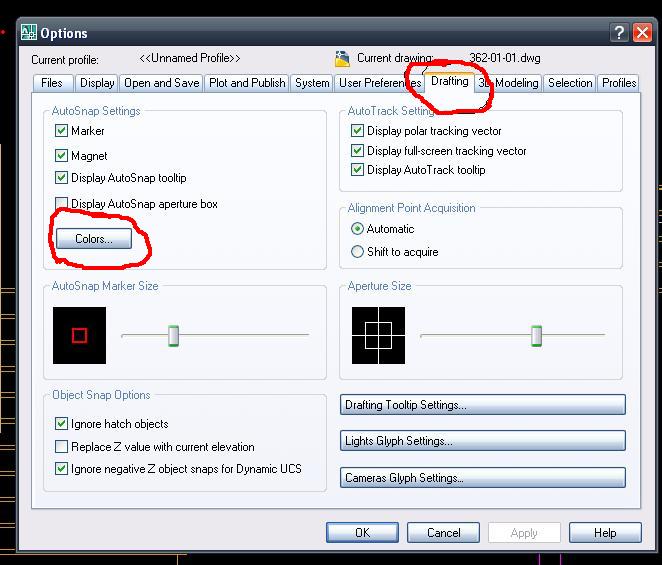
Task: Open Cameras Glyph Settings
Action: [483, 478]
